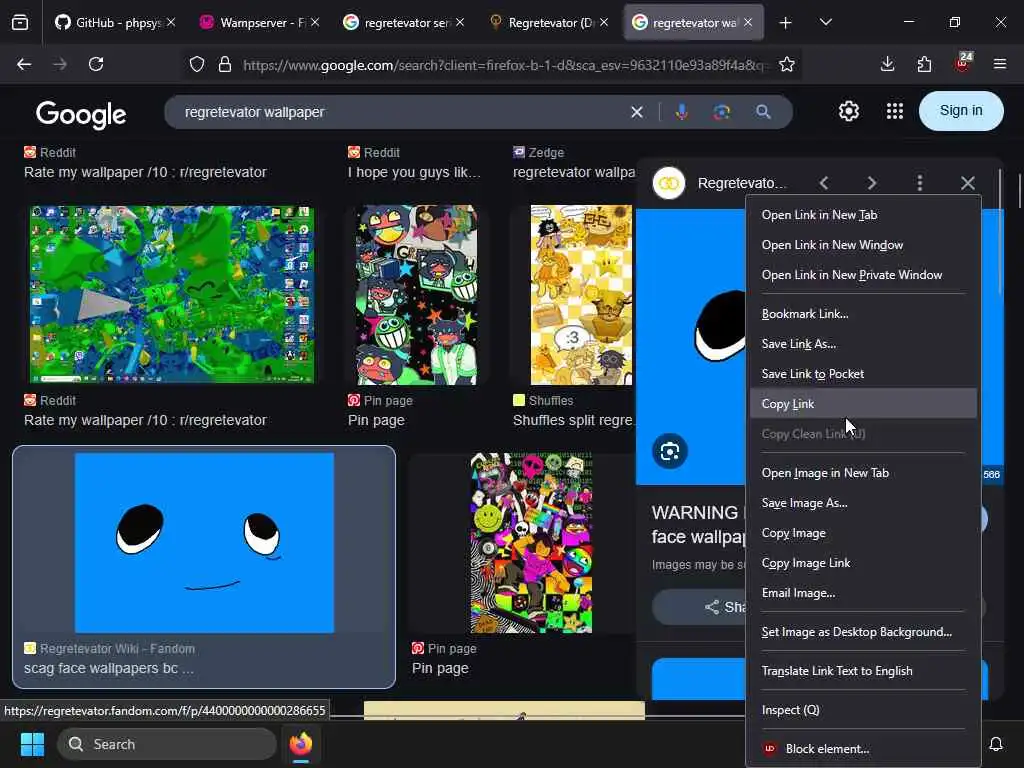Search preview image with Lens button
The image size is (1024, 768).
[669, 451]
